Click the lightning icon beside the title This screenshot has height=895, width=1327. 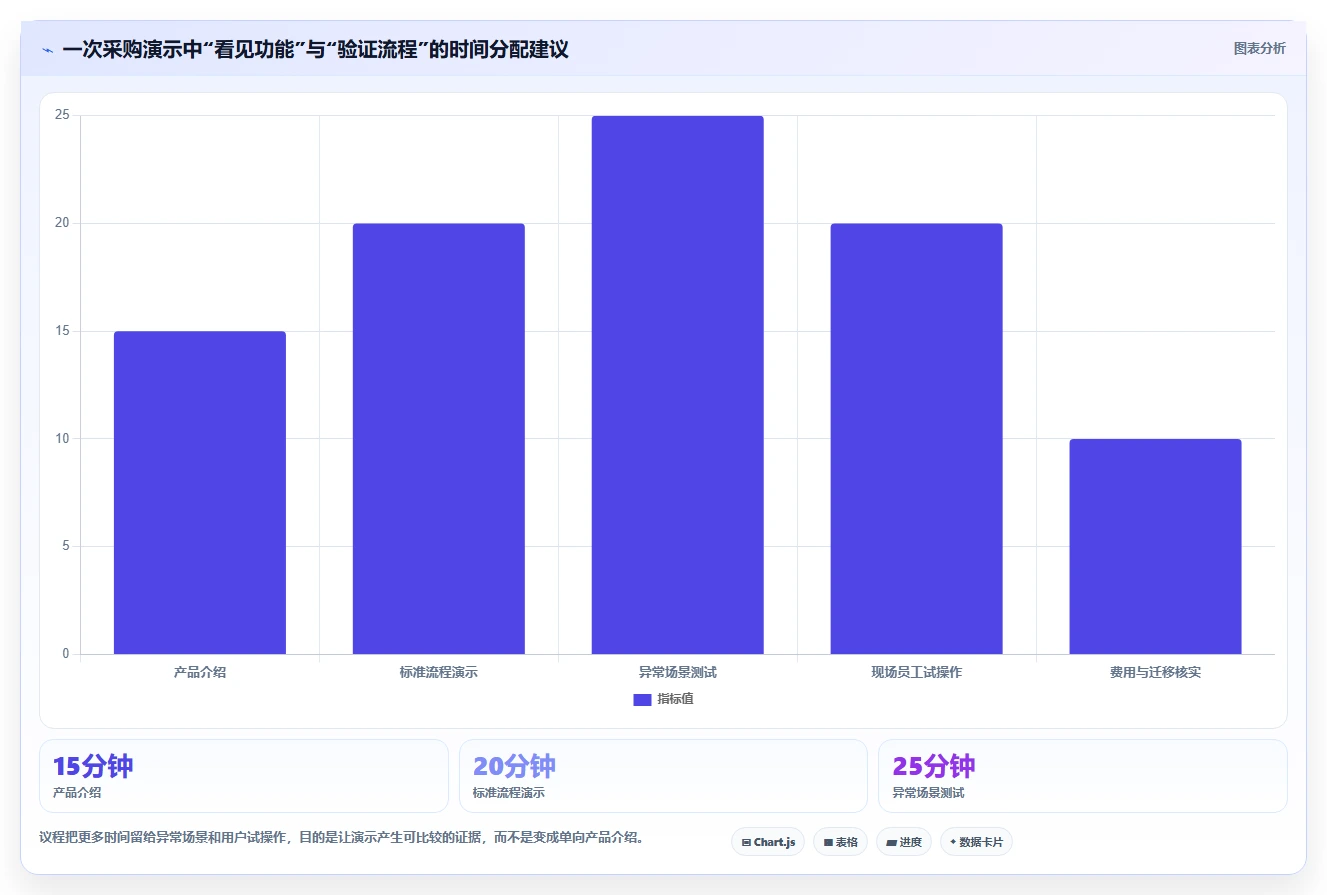(x=47, y=50)
